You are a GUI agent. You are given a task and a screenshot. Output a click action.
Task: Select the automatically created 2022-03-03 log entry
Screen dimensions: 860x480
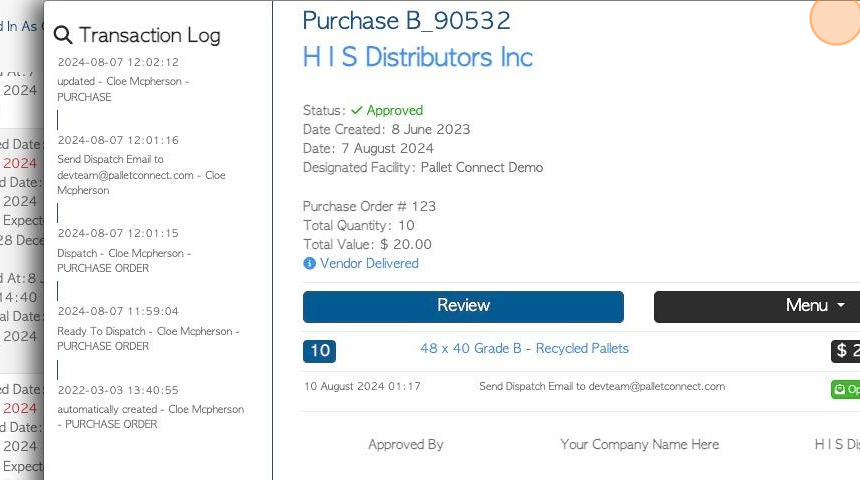150,407
